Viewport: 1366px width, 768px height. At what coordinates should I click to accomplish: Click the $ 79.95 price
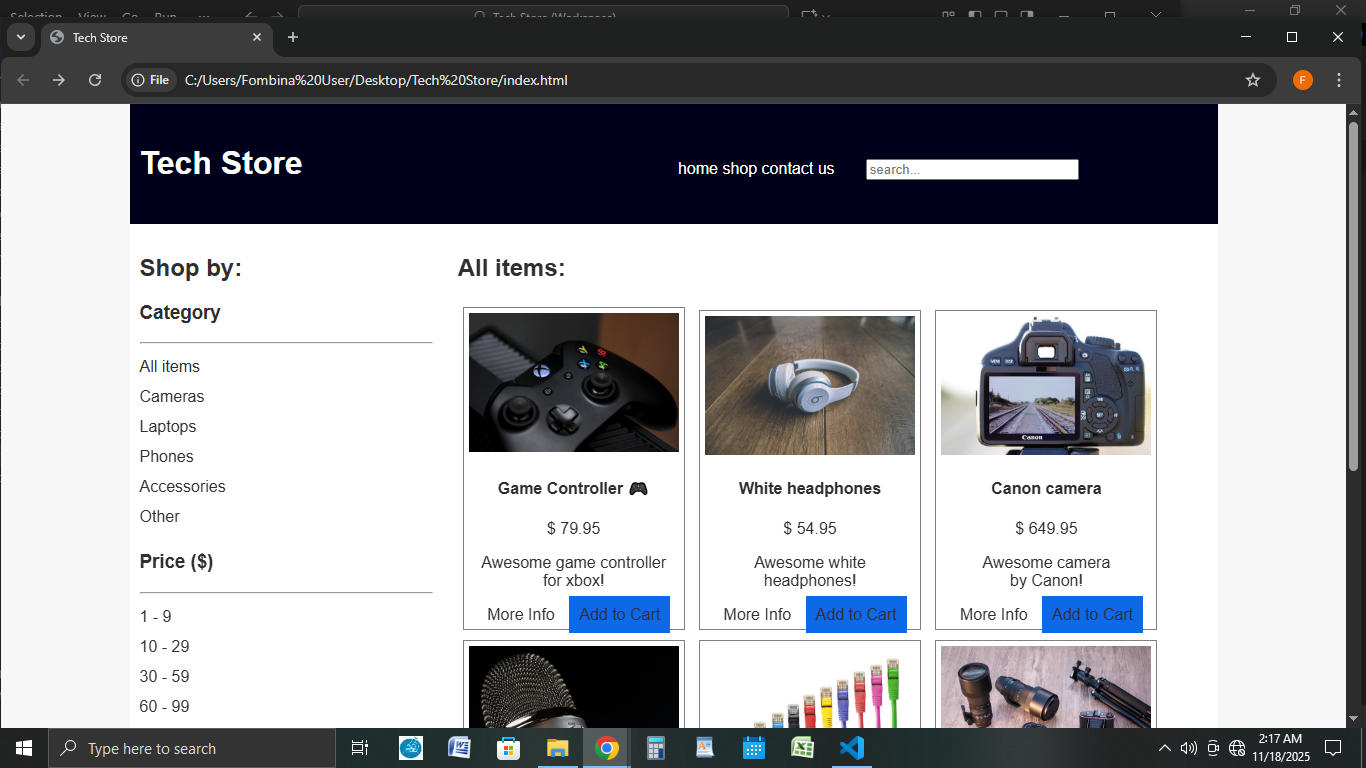(x=574, y=529)
